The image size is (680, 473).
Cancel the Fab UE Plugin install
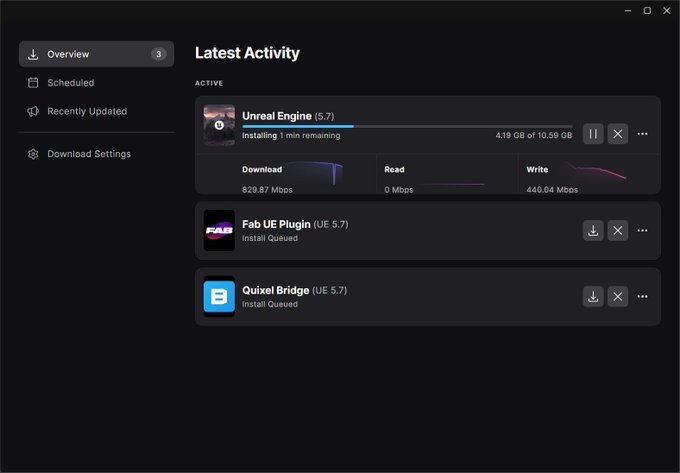point(618,231)
